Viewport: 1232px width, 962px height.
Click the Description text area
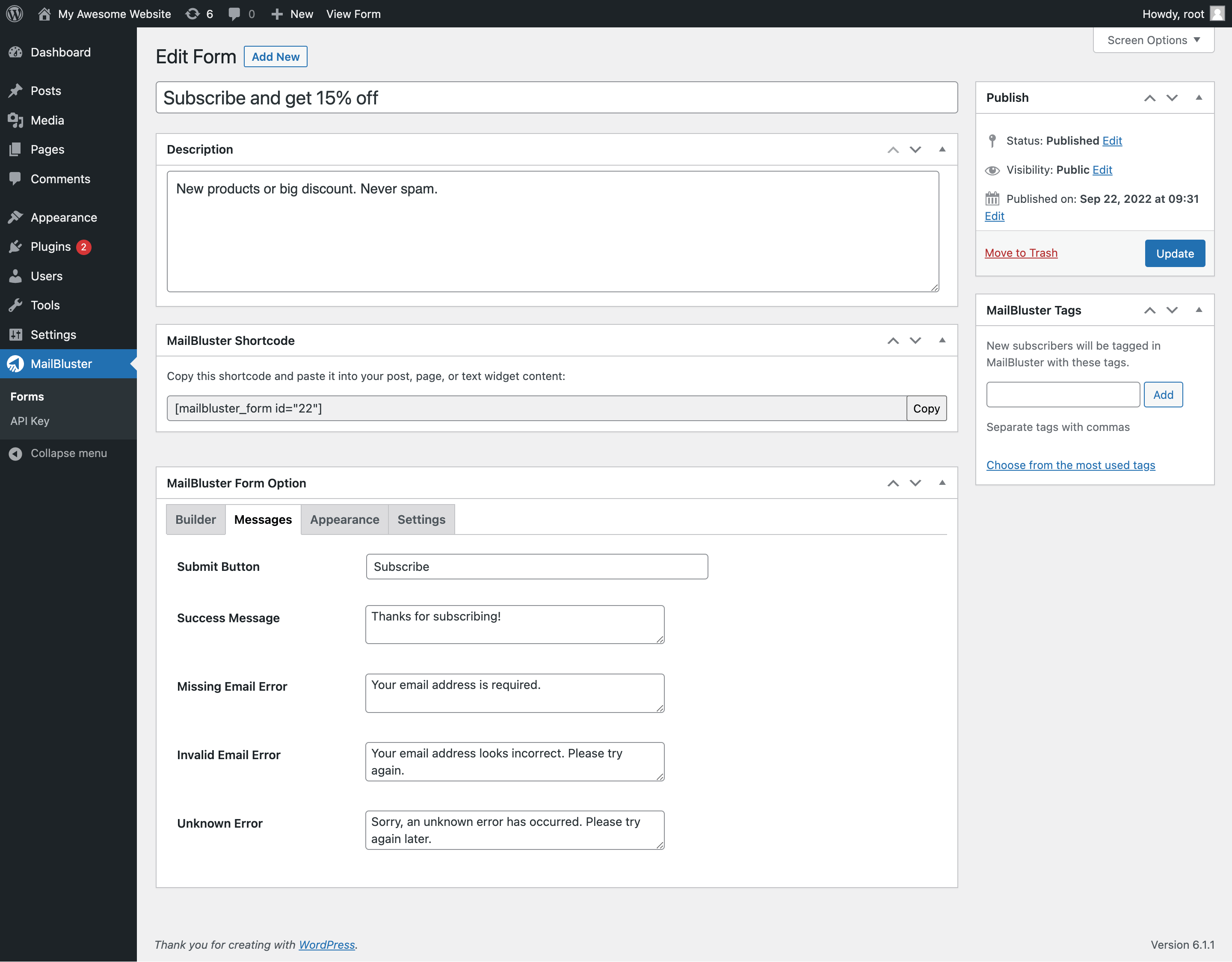click(x=553, y=232)
